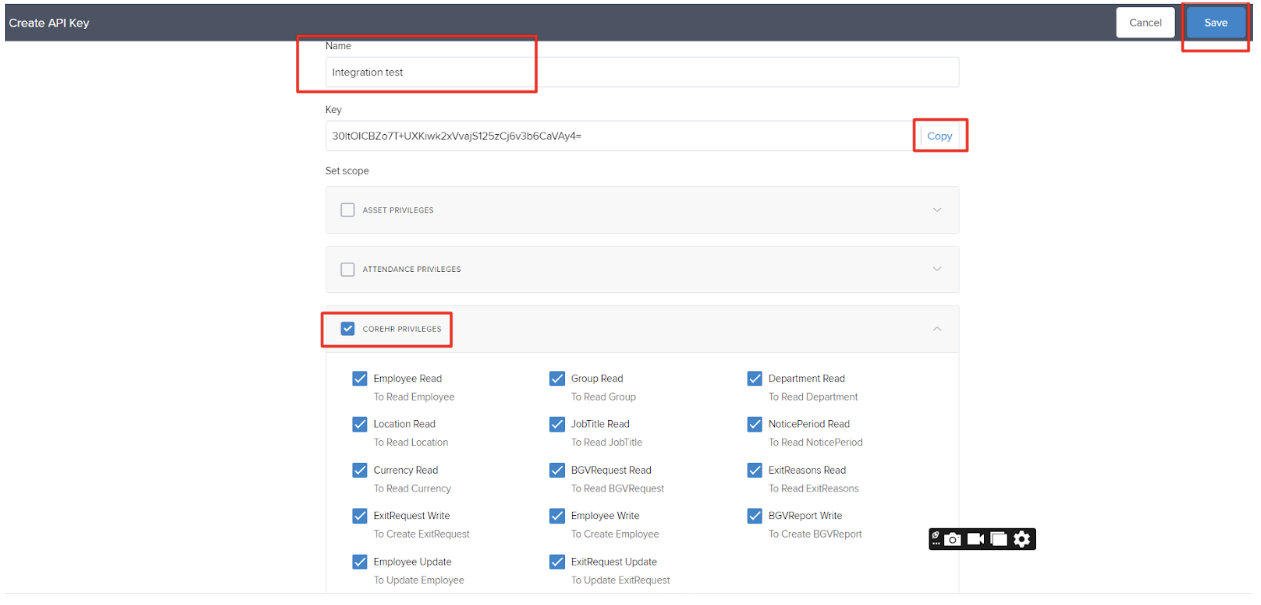Toggle the Department Read checkbox

pos(755,379)
